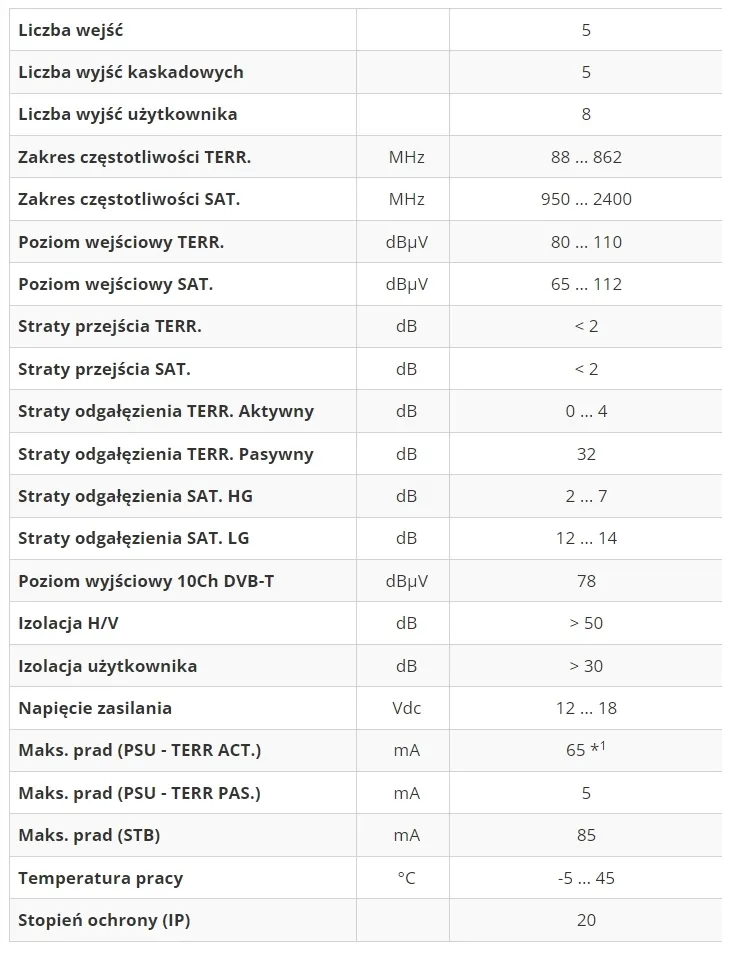This screenshot has width=732, height=954.
Task: Click the TERR frequency value 88 ... 862
Action: click(586, 157)
